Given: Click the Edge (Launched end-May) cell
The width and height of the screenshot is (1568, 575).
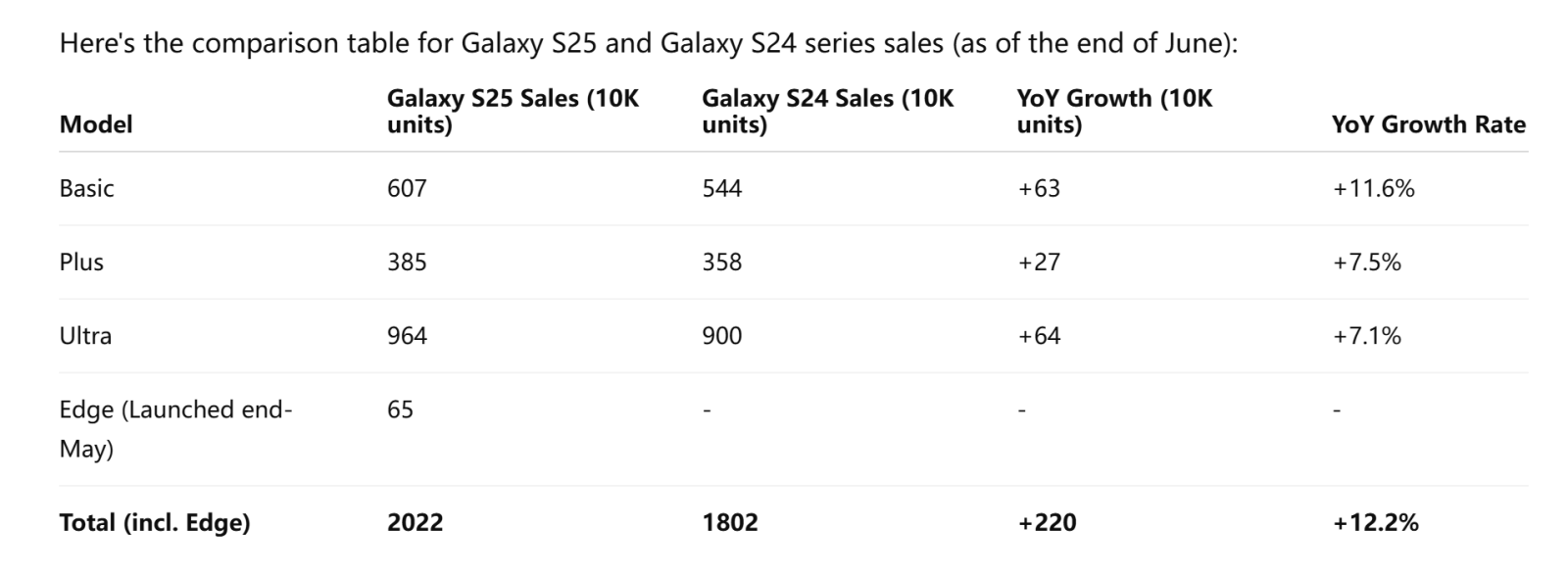Looking at the screenshot, I should pos(176,429).
